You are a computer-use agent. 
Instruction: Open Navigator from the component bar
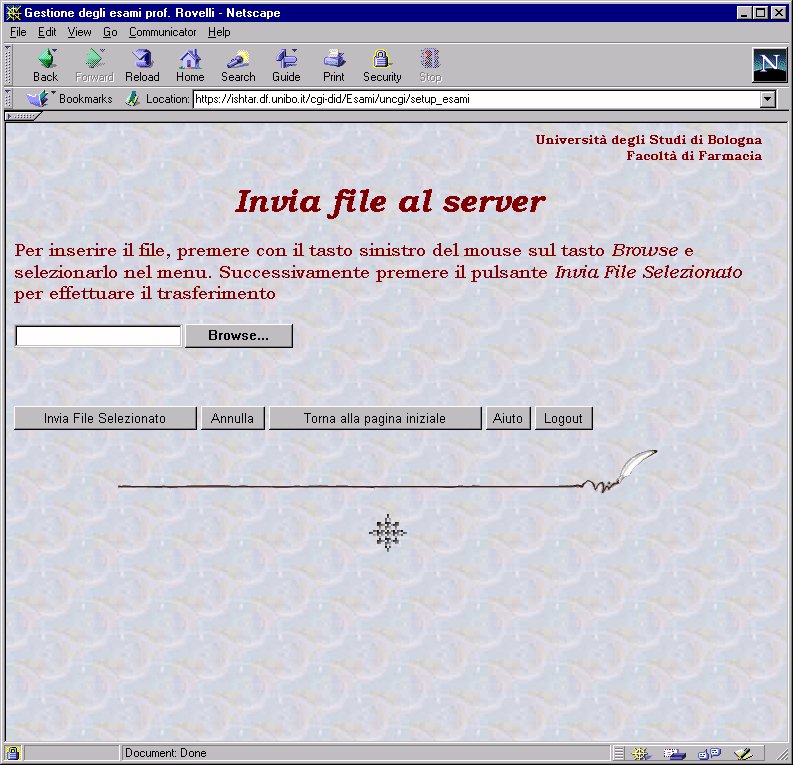pos(640,754)
